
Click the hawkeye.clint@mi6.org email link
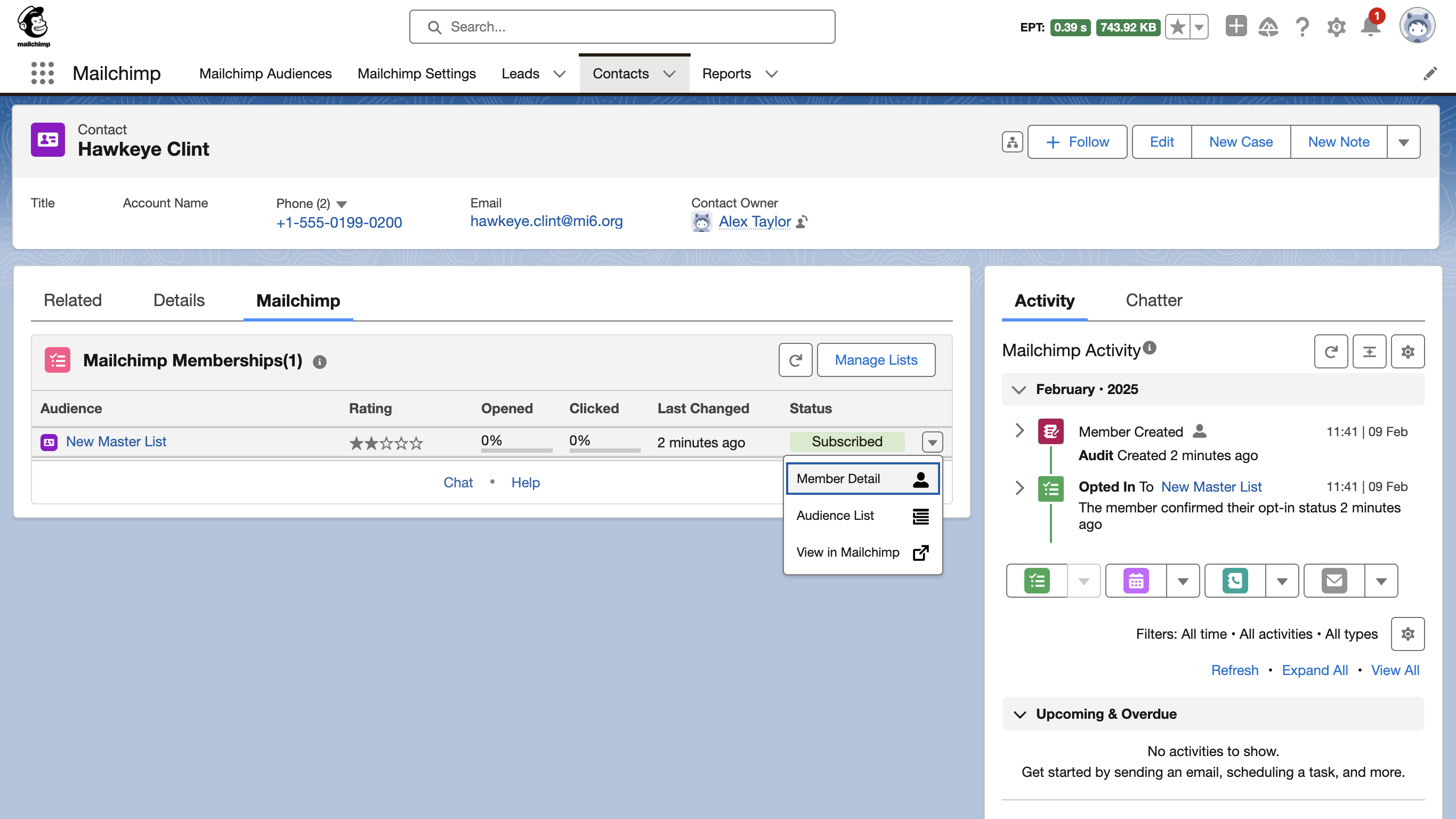coord(546,221)
